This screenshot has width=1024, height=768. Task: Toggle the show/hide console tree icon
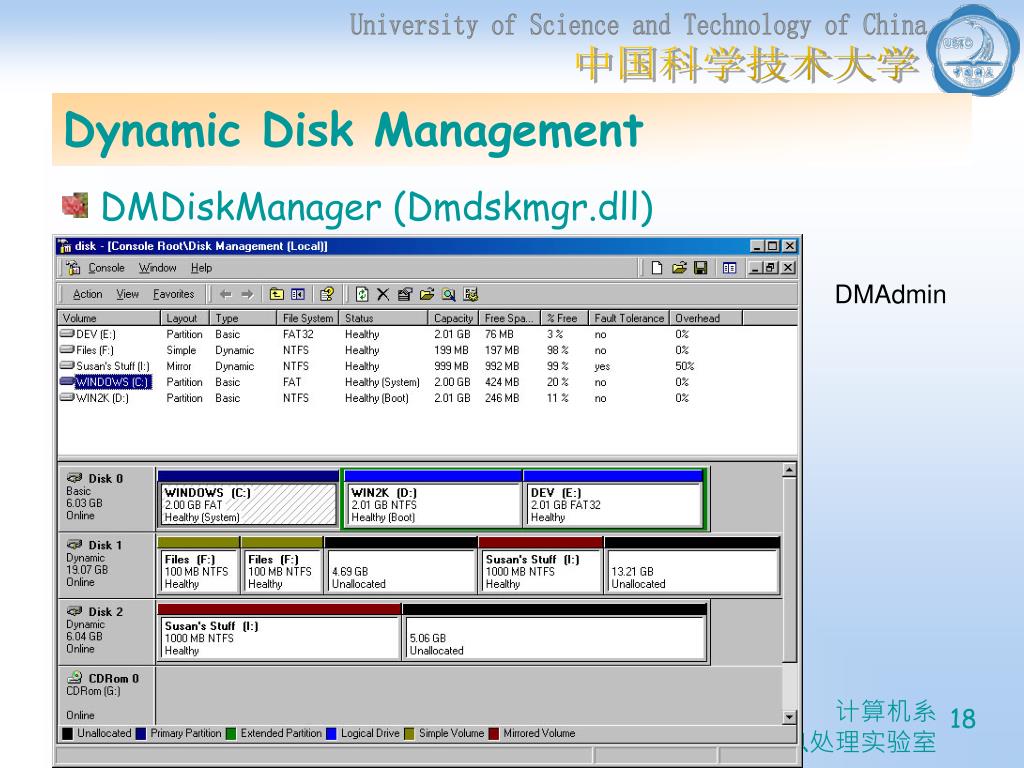pos(298,295)
